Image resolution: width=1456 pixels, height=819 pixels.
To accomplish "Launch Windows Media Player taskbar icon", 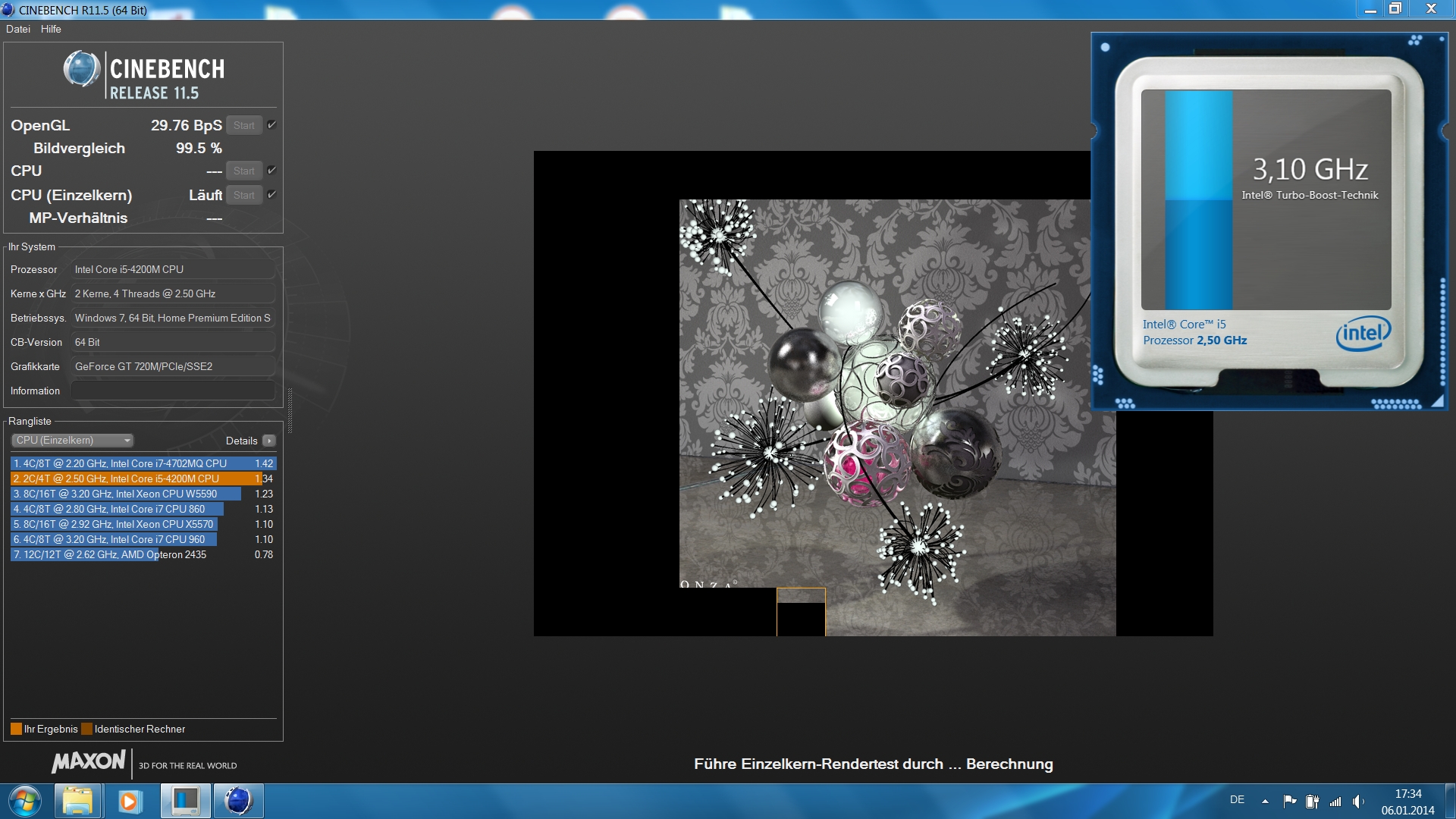I will [130, 801].
